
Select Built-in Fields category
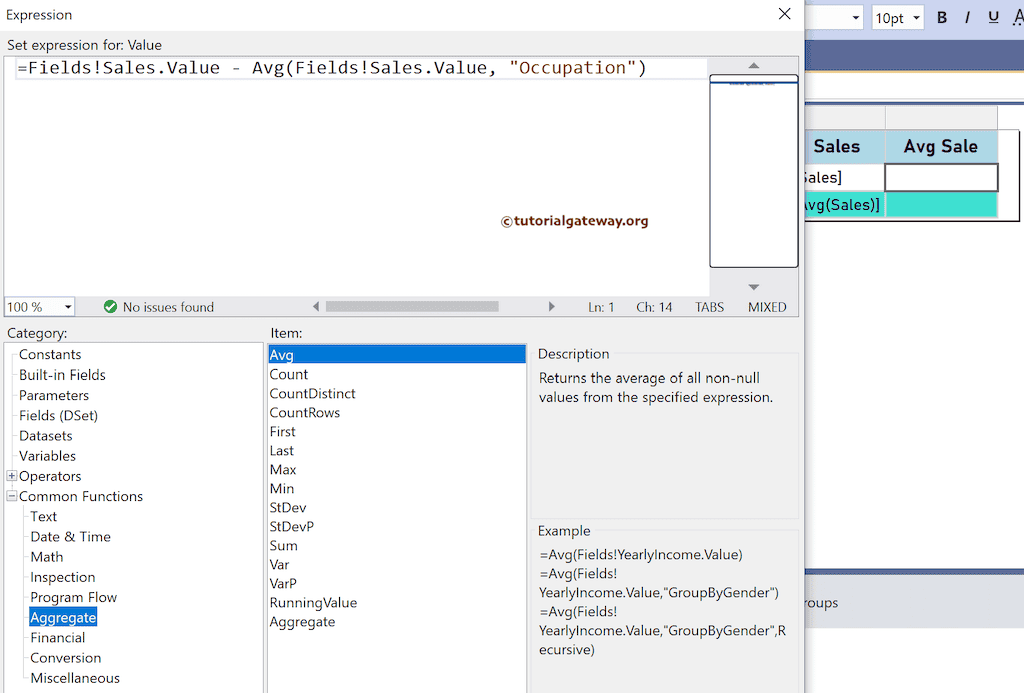point(62,375)
